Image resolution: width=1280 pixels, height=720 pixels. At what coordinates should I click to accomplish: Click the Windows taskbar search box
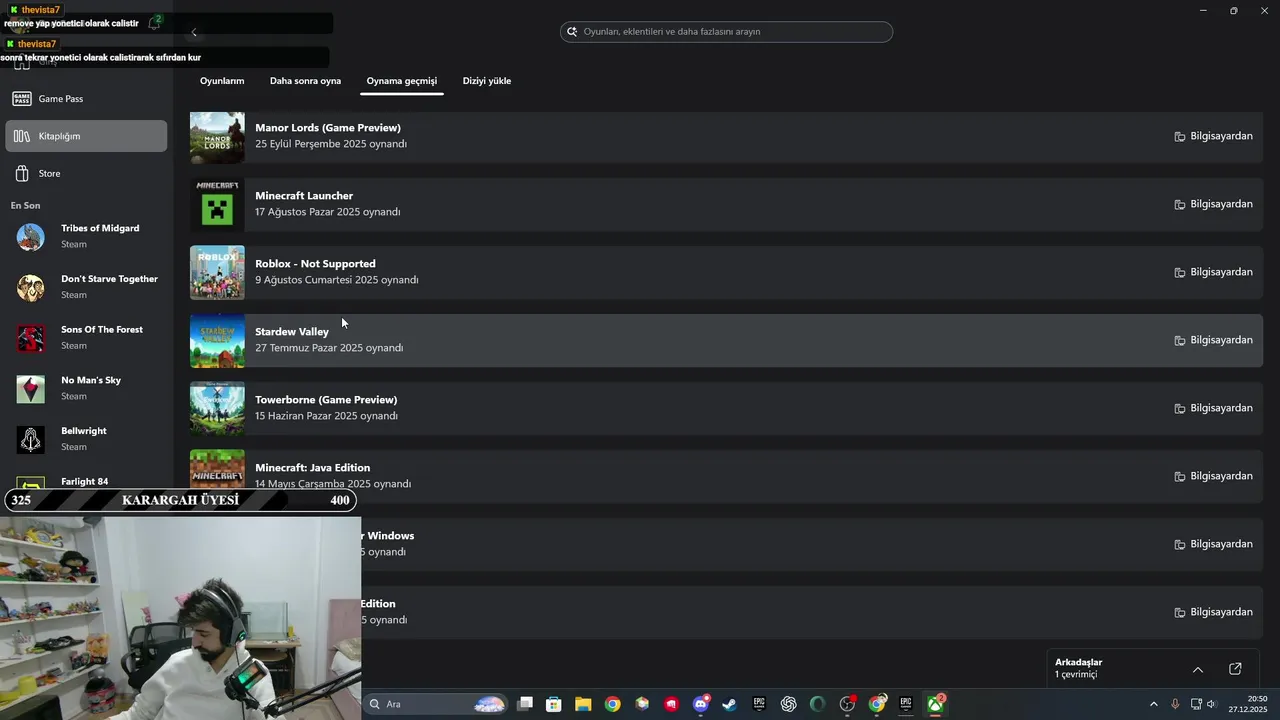435,704
